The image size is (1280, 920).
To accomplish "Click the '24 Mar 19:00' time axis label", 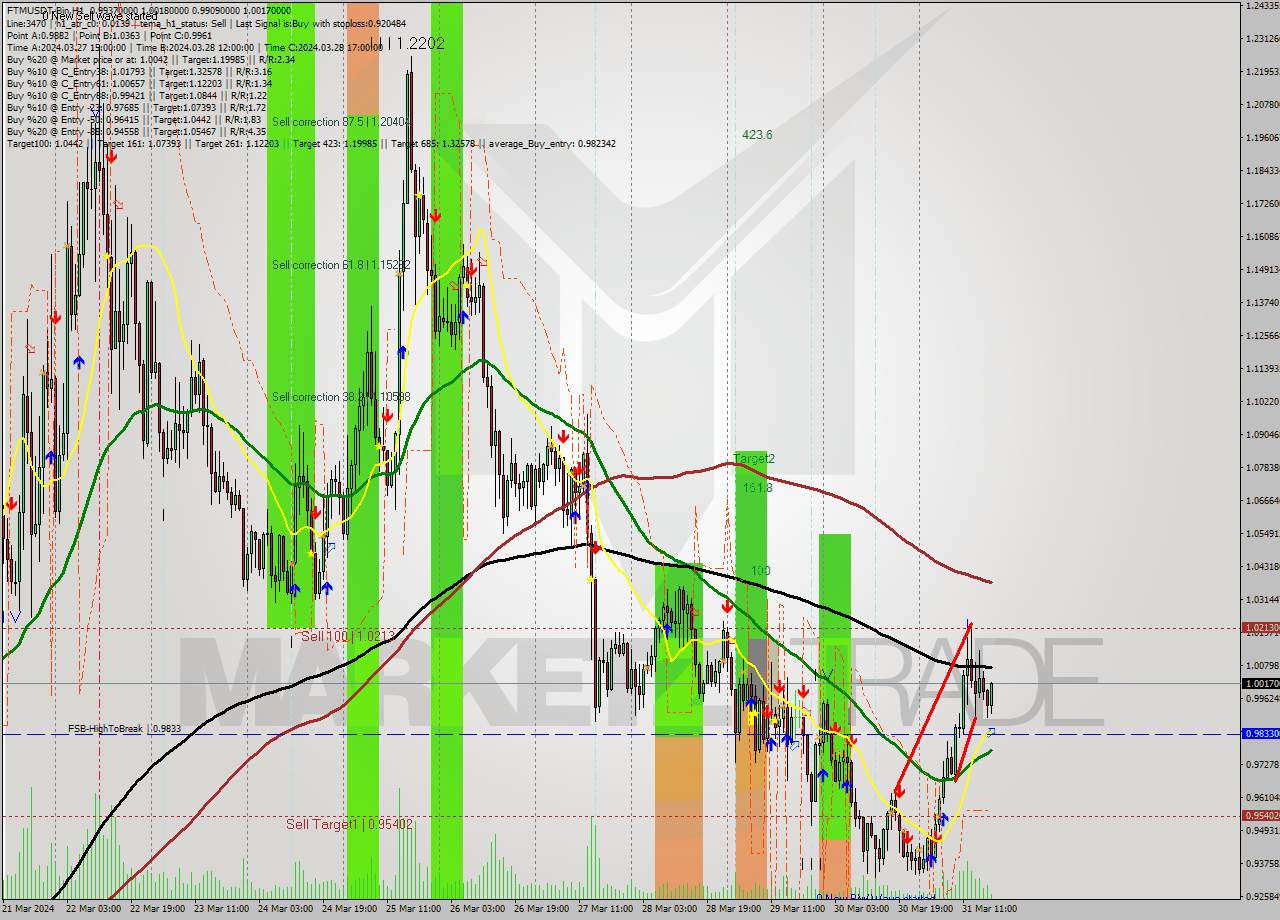I will (349, 909).
